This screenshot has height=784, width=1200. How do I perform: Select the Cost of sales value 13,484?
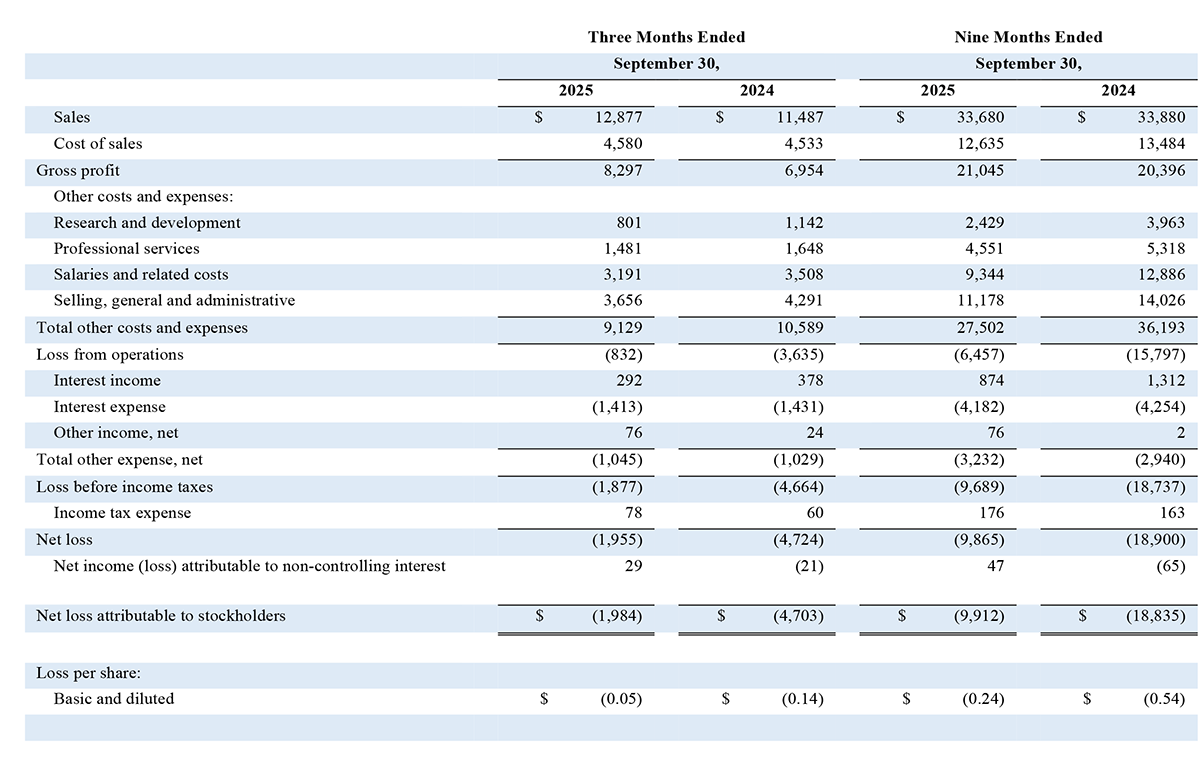(1161, 144)
